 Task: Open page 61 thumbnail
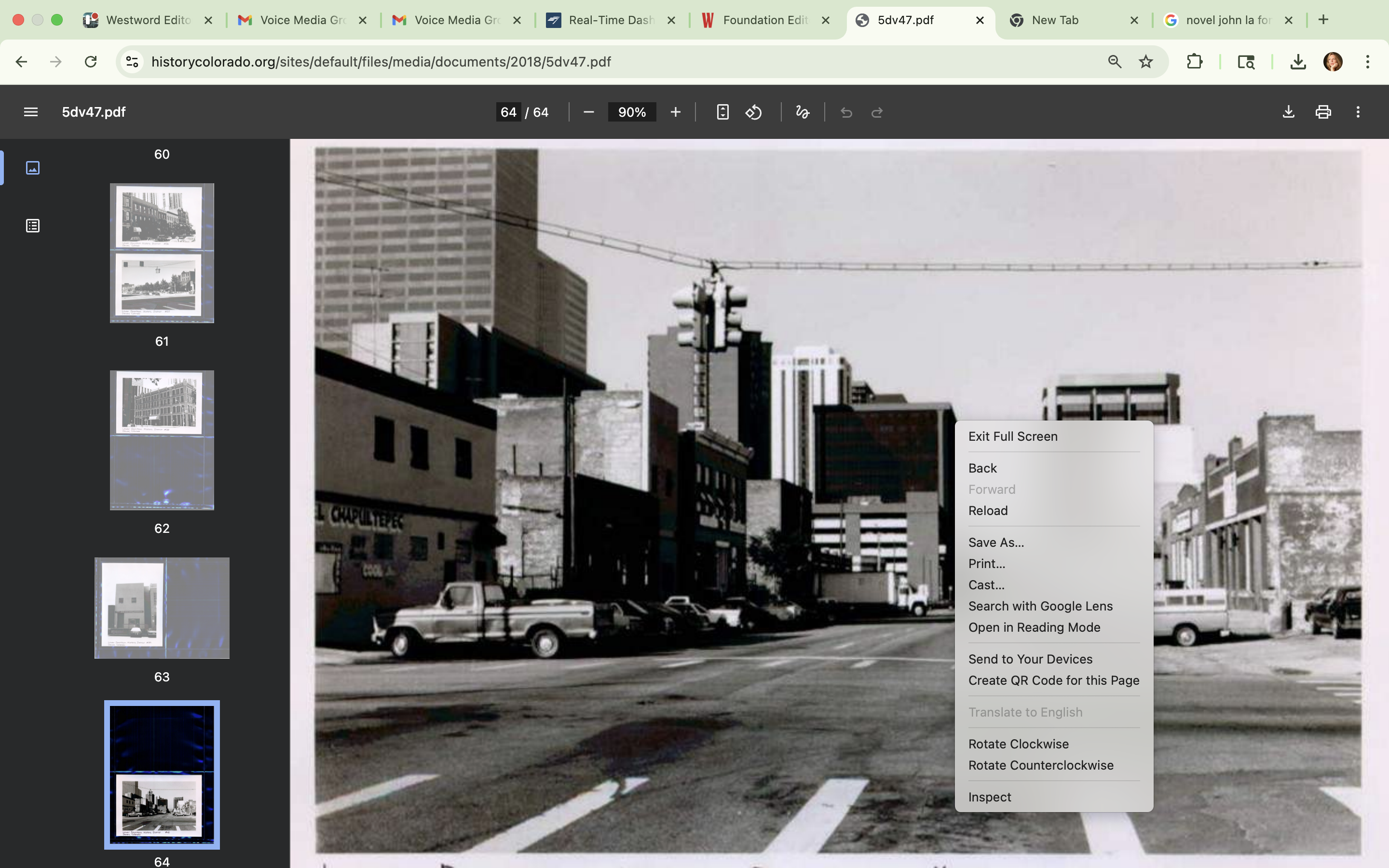pyautogui.click(x=162, y=253)
